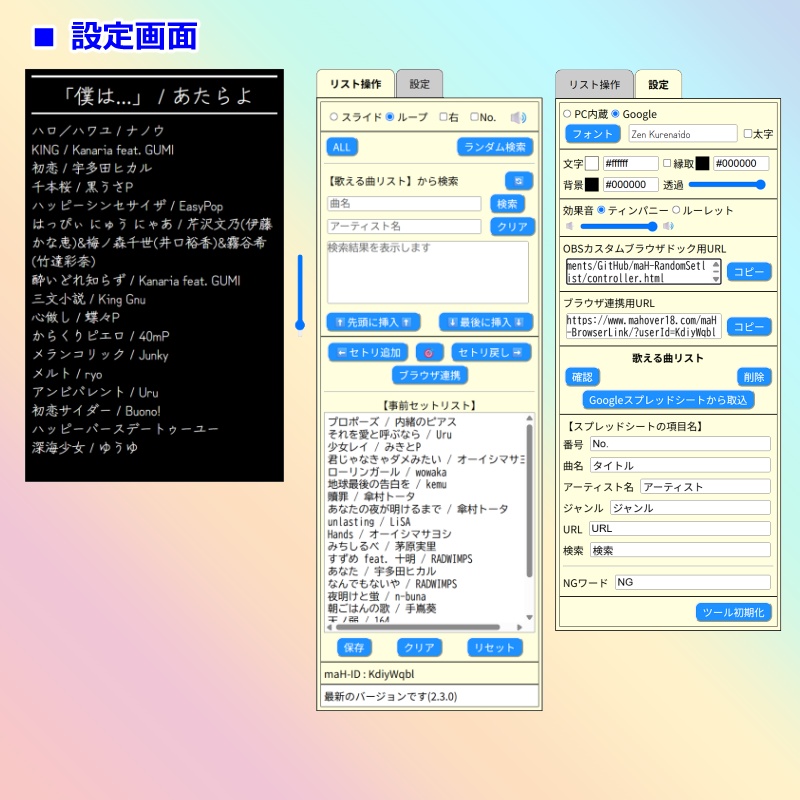
Task: Focus the アーティスト名 search field
Action: point(404,226)
